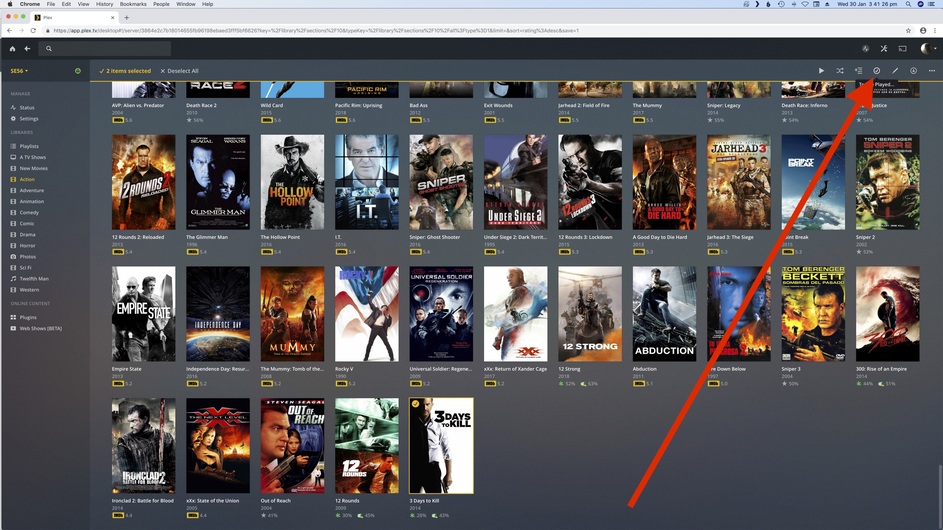The image size is (943, 530).
Task: Play the selected items
Action: (821, 70)
